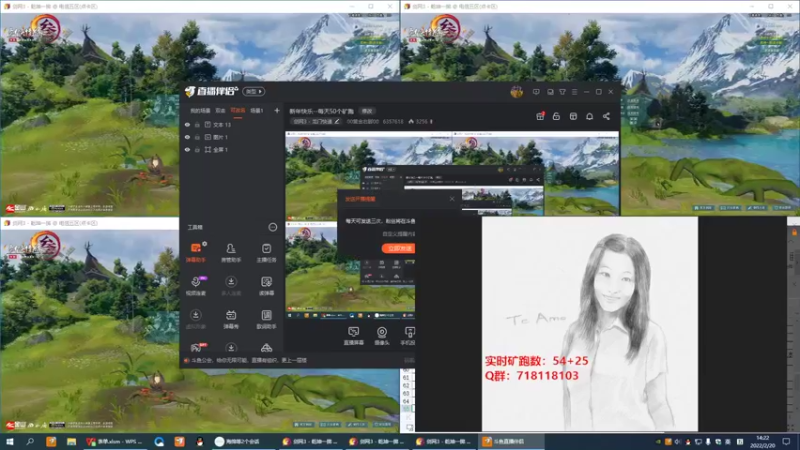Add a phone screen-cast source
Viewport: 800px width, 450px height.
tap(409, 336)
